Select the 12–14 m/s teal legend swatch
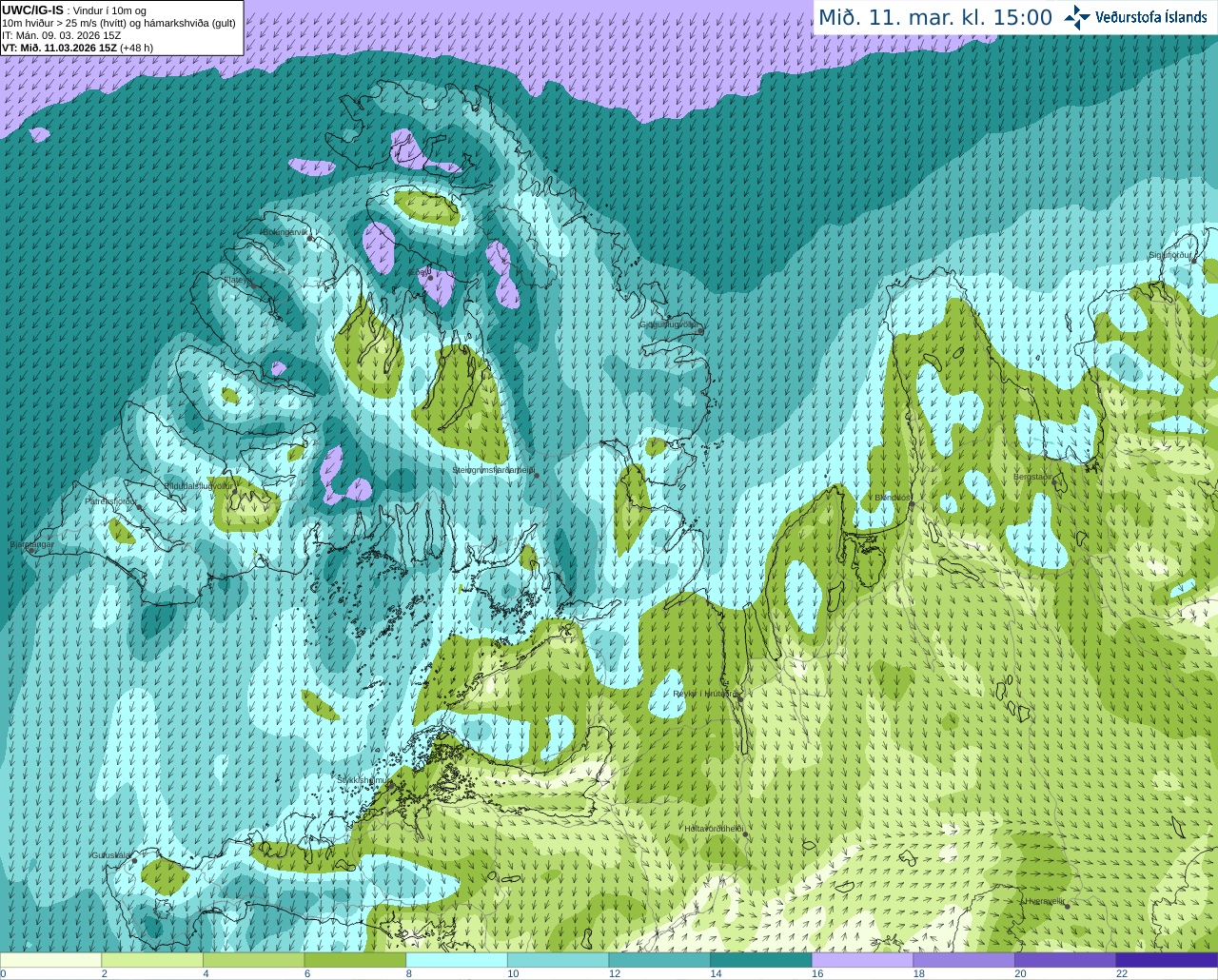This screenshot has height=980, width=1218. [659, 960]
